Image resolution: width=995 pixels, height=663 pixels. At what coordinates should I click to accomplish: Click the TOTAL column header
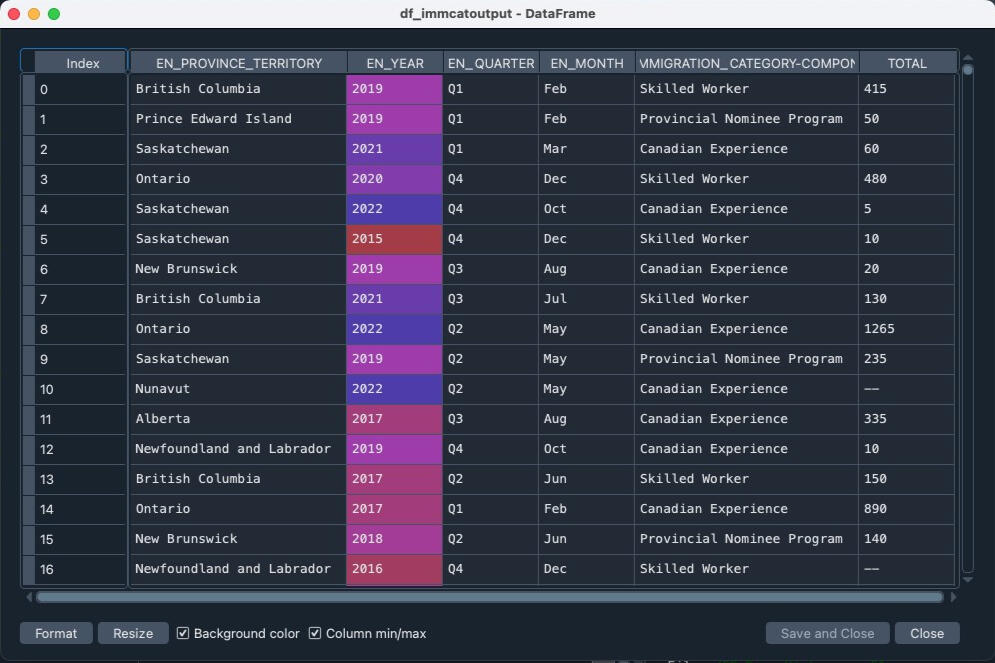pyautogui.click(x=907, y=63)
